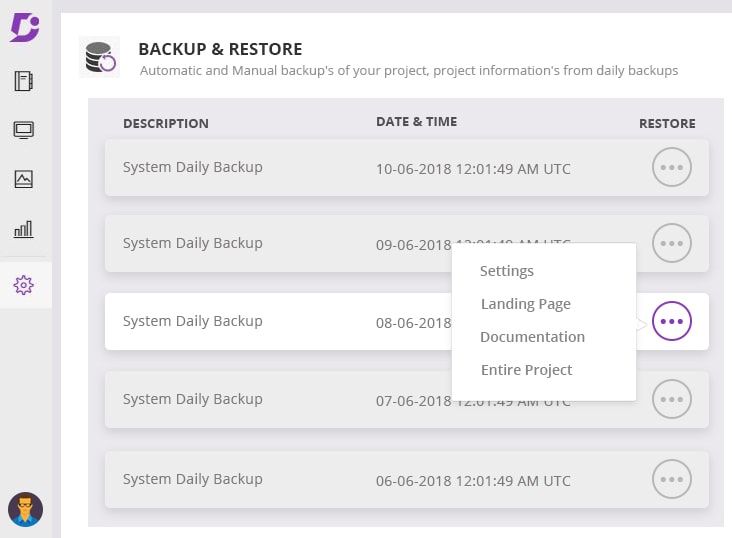
Task: Choose Settings from the restore menu
Action: click(x=507, y=271)
